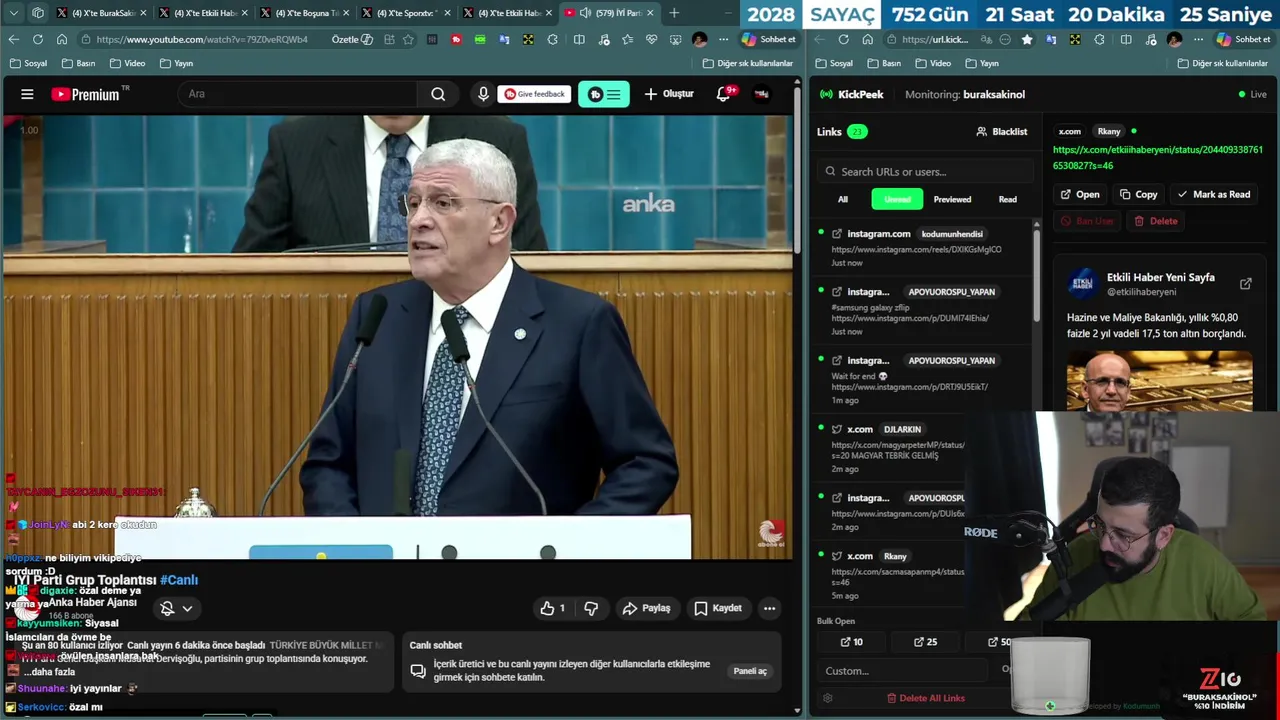Reload the KickPeek page in right browser
Image resolution: width=1280 pixels, height=720 pixels.
[x=843, y=40]
